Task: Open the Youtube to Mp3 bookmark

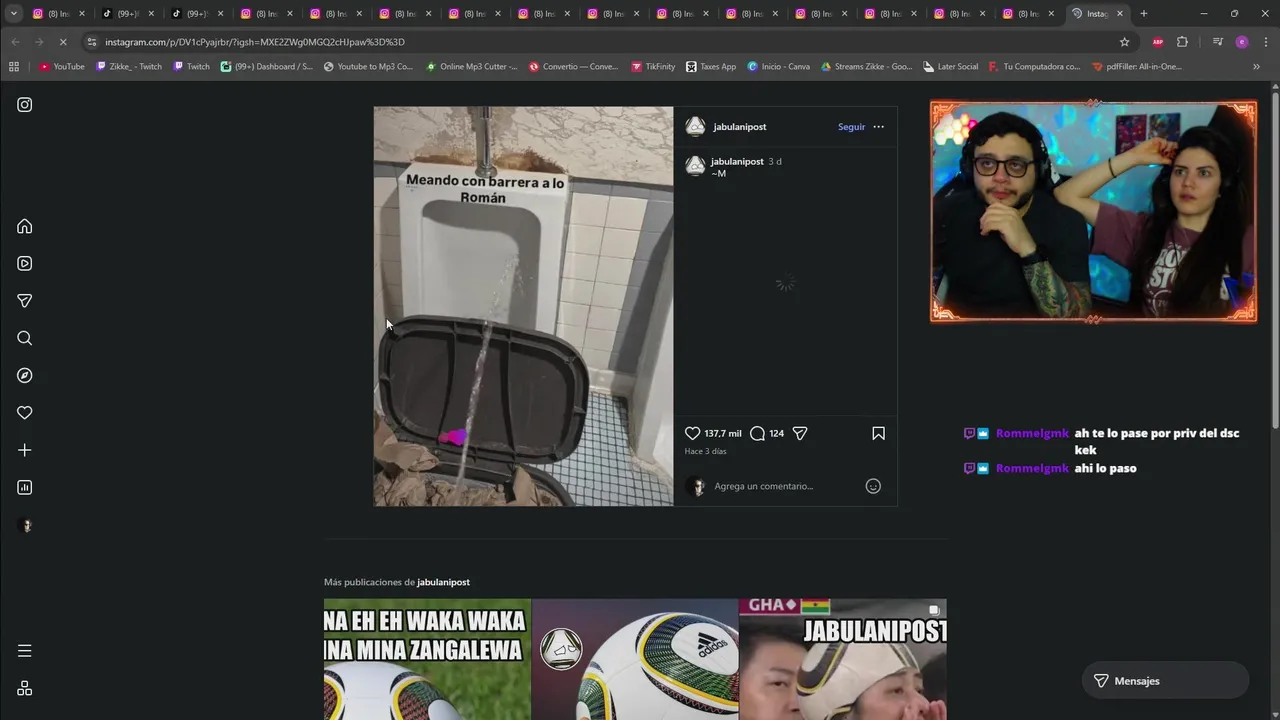Action: 368,67
